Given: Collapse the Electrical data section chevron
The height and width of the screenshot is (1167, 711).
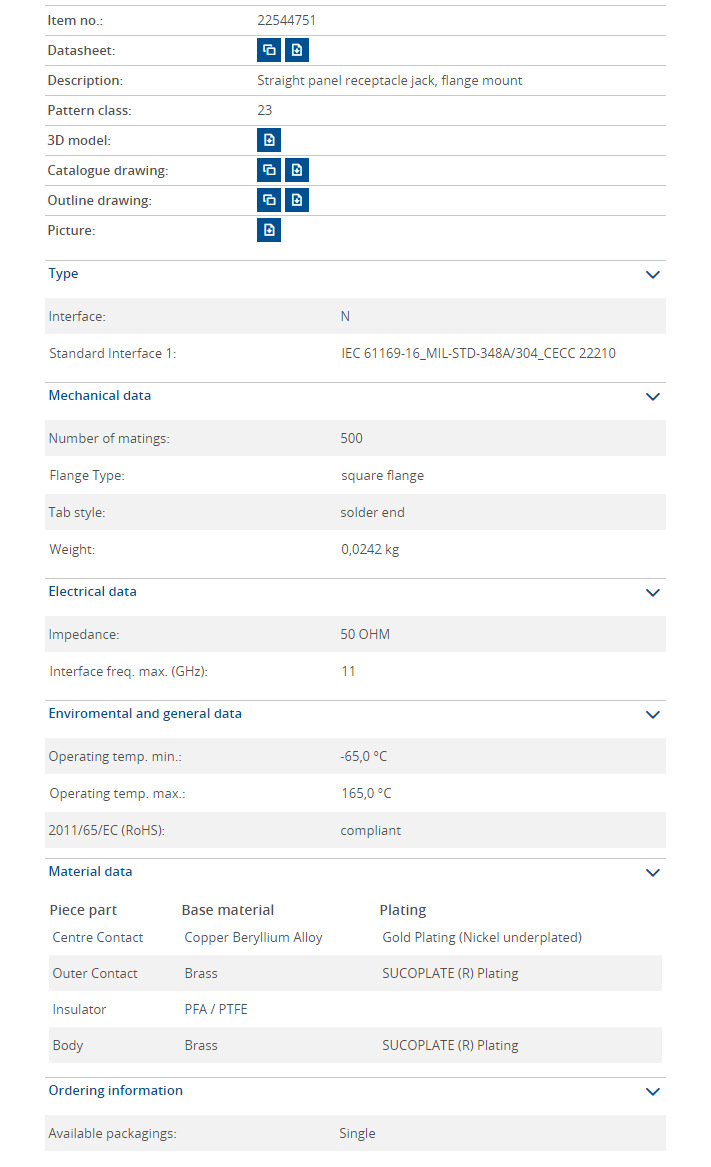Looking at the screenshot, I should (x=653, y=592).
